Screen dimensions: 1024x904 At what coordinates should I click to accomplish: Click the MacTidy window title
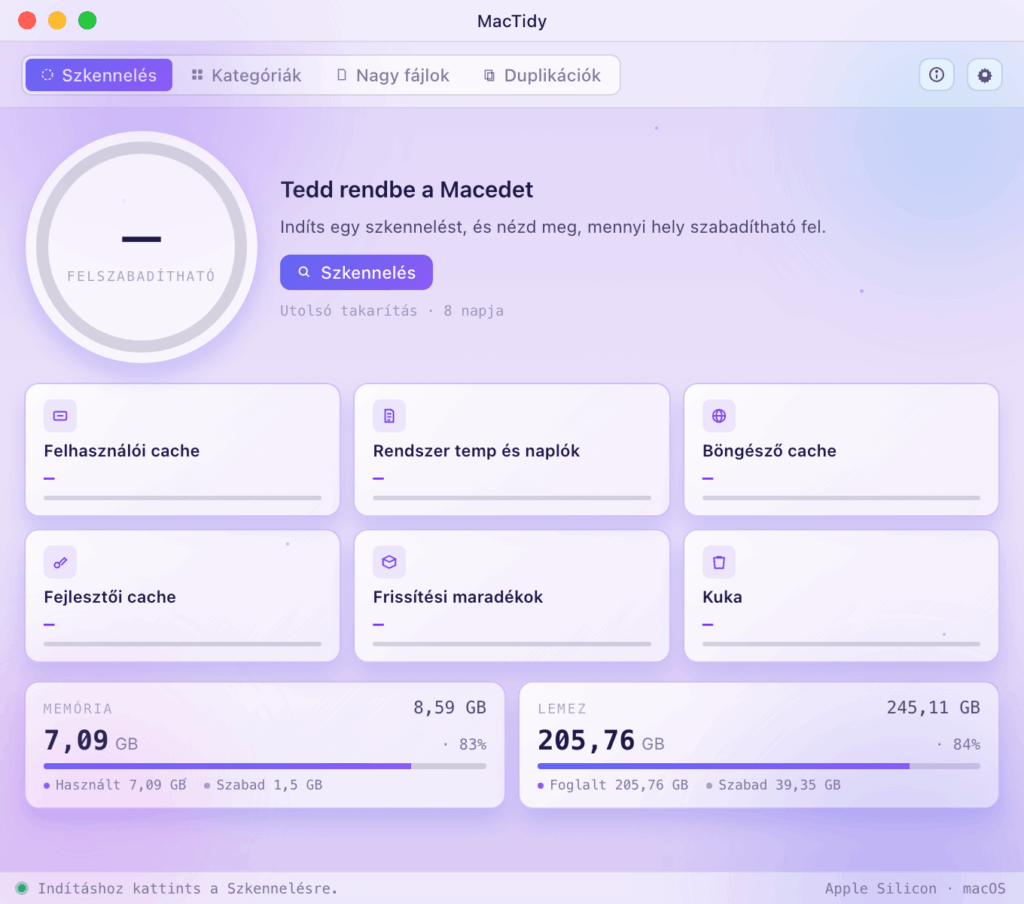coord(512,21)
